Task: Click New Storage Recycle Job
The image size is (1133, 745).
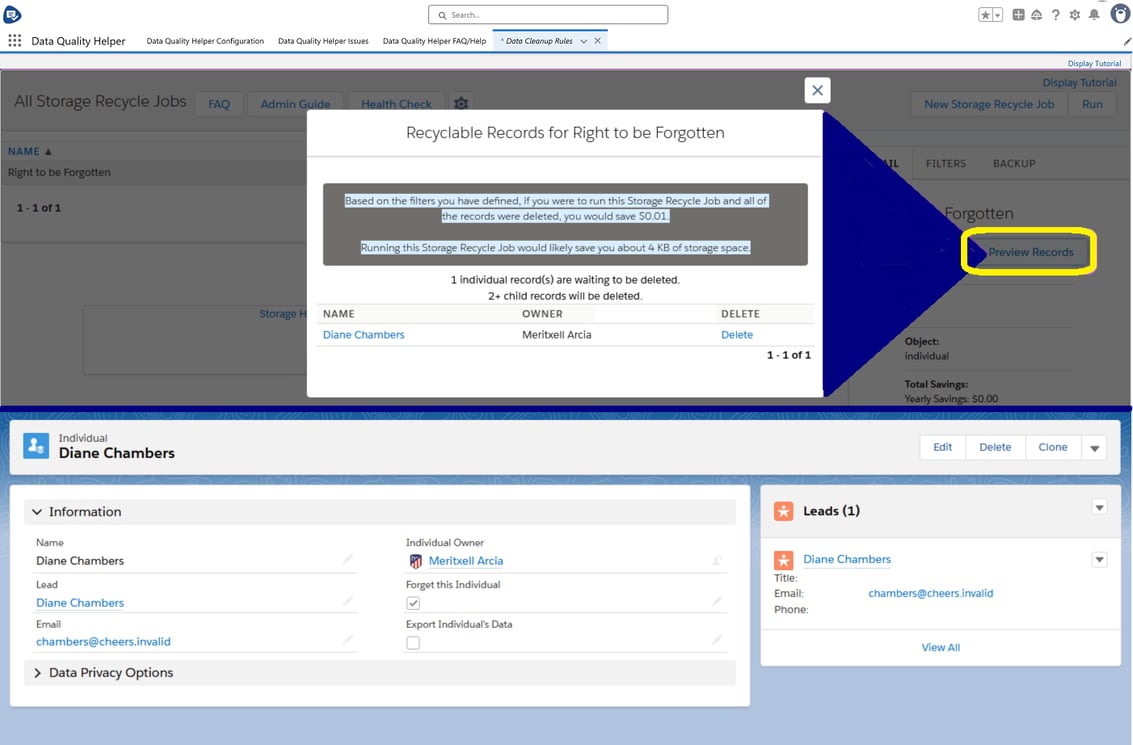Action: pos(988,104)
